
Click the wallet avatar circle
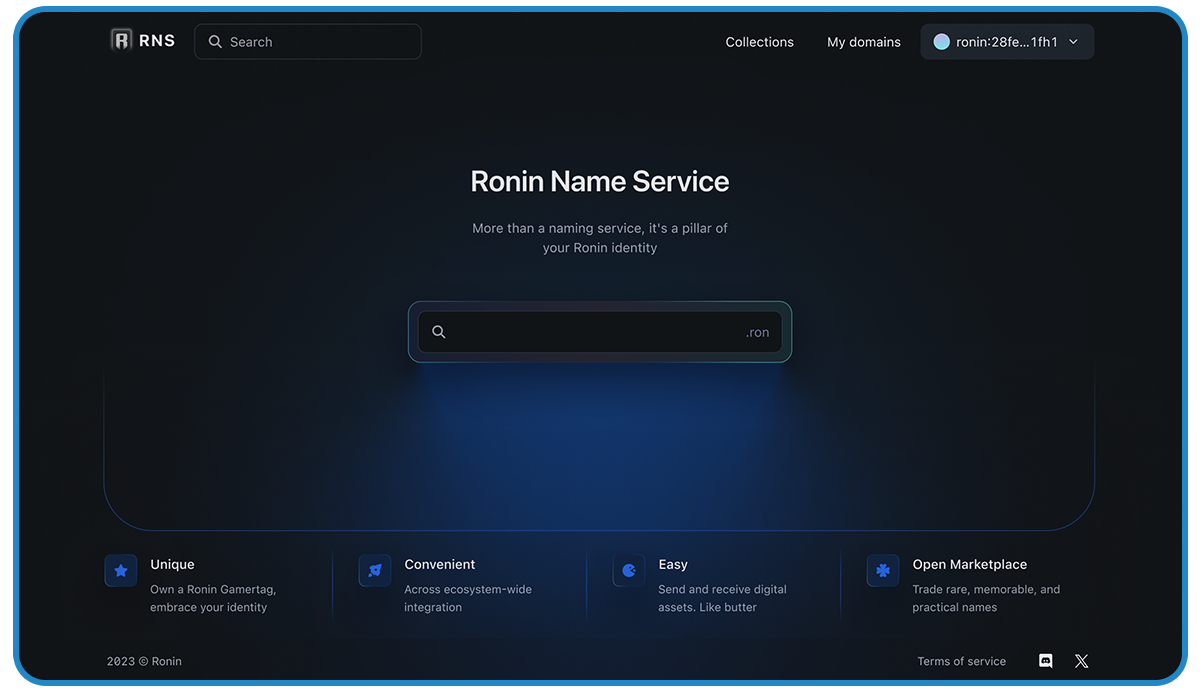[941, 42]
